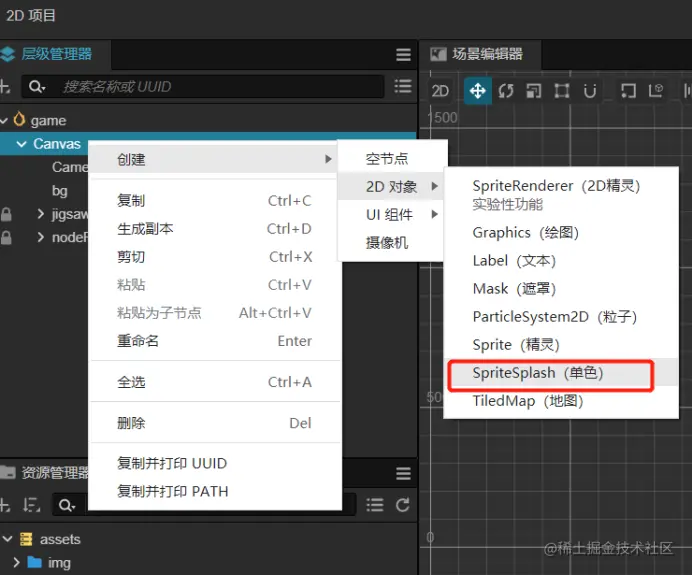The image size is (692, 575).
Task: Create a 摄像机 node
Action: 391,242
